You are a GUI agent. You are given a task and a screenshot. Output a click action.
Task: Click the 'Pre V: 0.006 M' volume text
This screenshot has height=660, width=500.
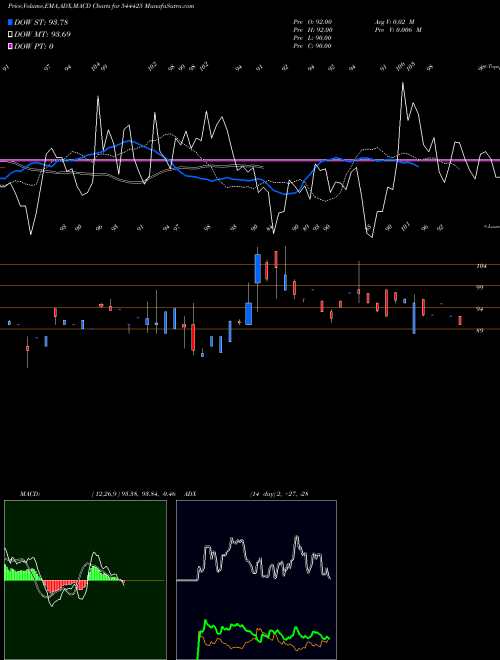398,30
